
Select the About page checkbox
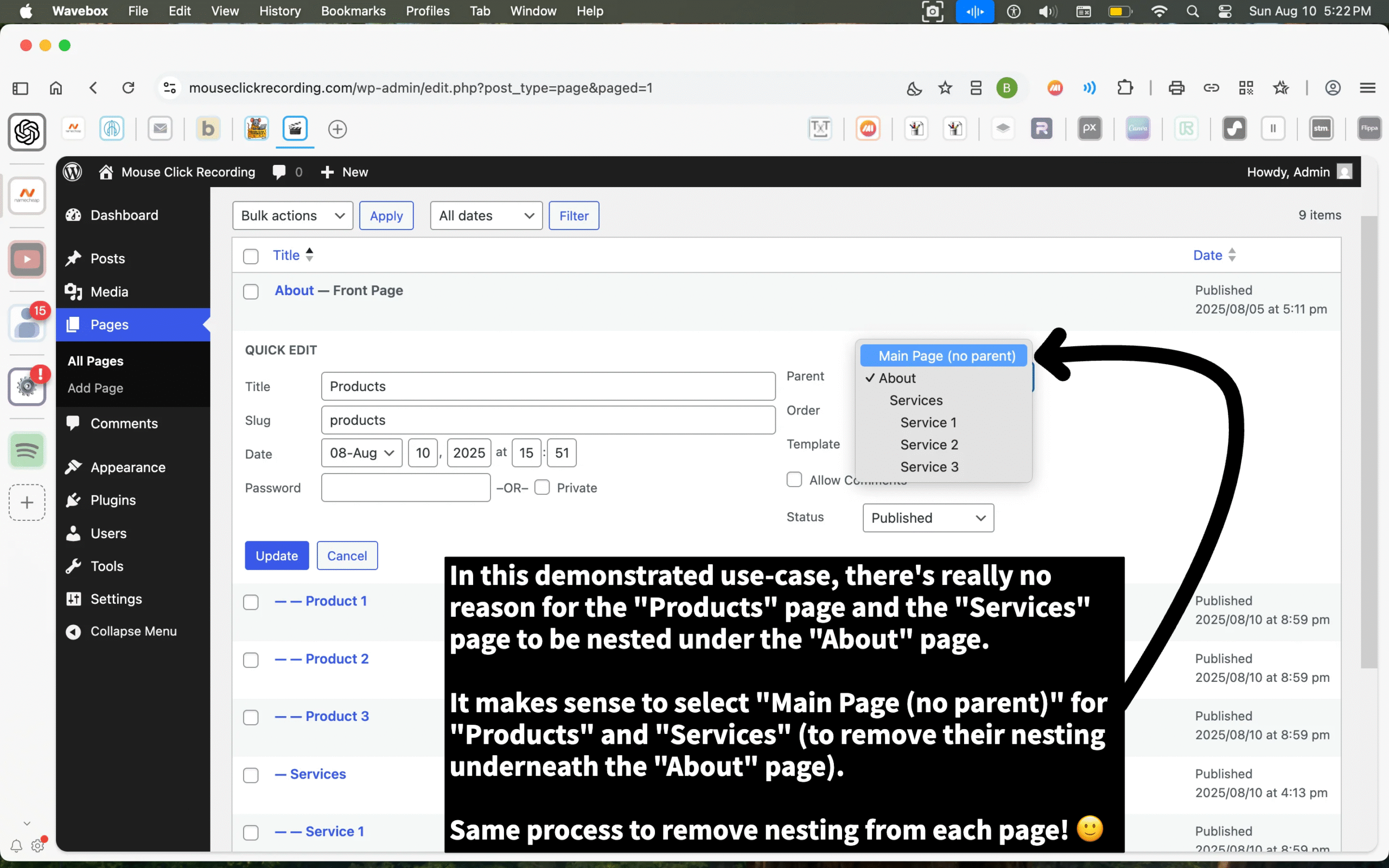pyautogui.click(x=251, y=292)
